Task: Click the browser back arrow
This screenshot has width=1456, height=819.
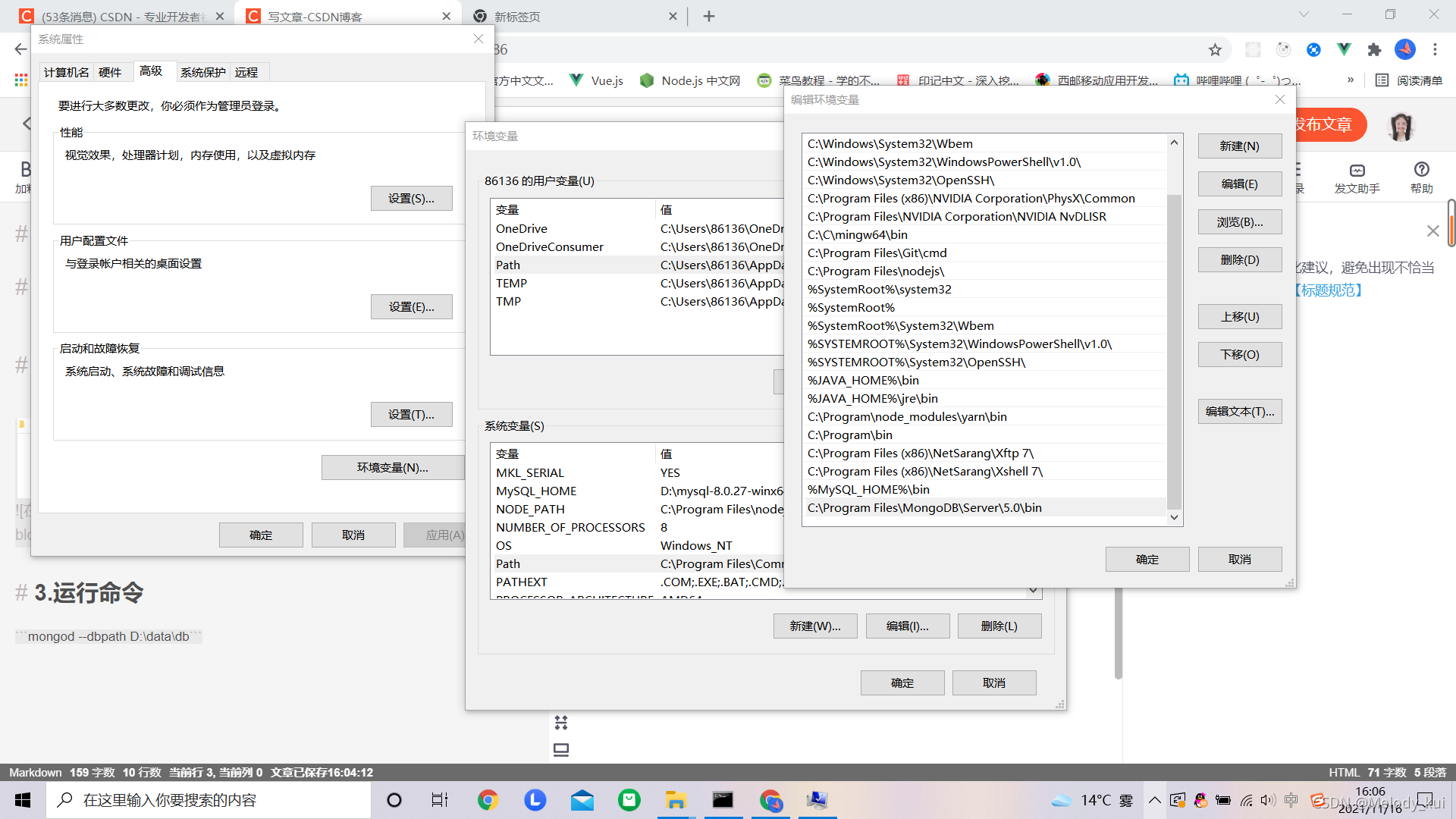Action: point(20,50)
